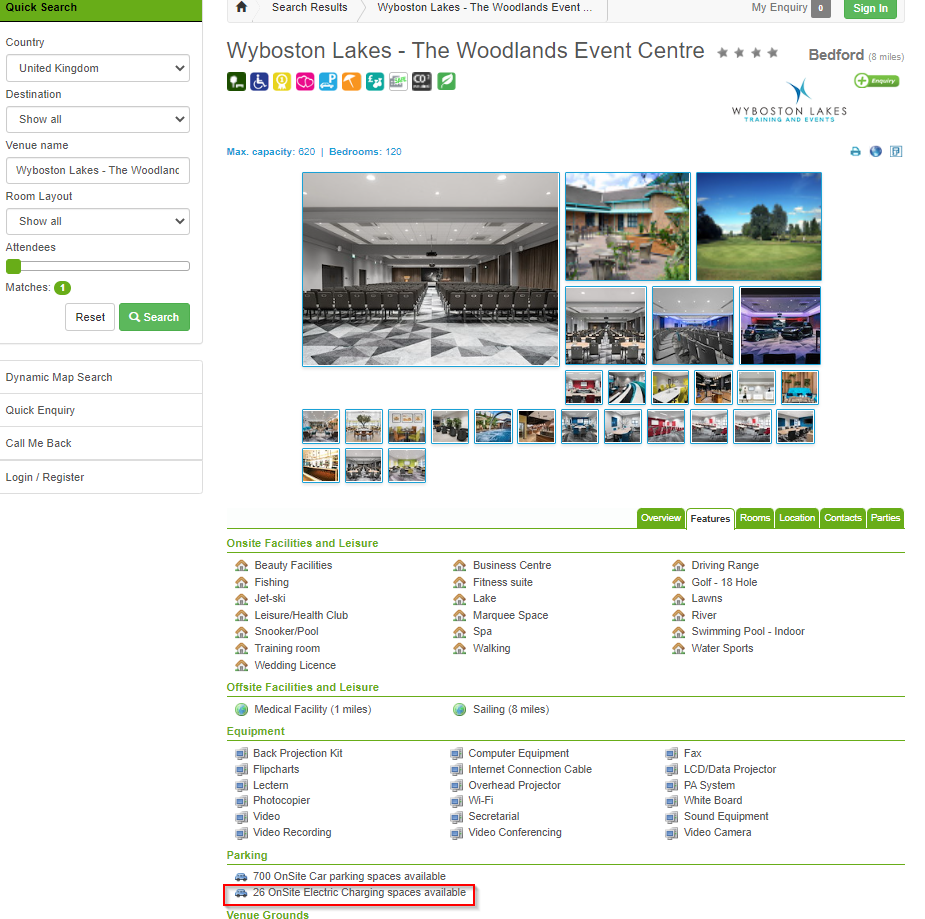Click 'Golf - 18 Hole' feature

(724, 583)
